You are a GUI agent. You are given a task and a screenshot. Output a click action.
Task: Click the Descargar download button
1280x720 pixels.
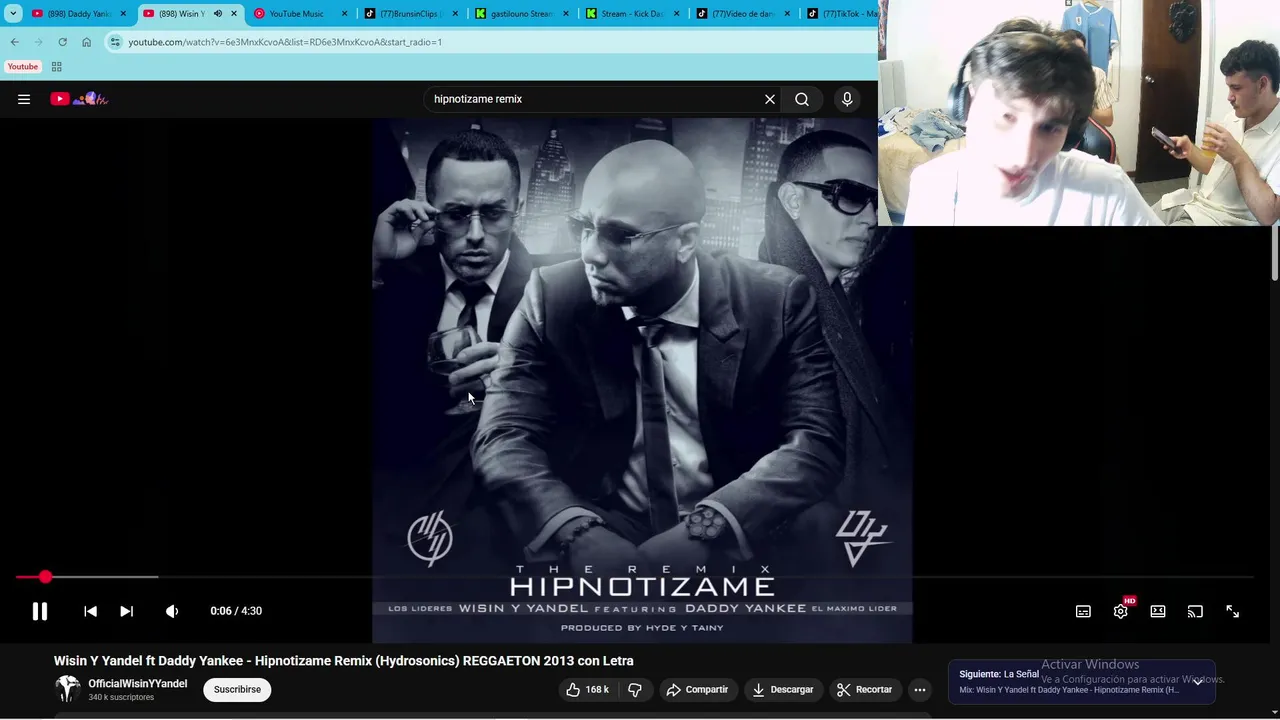click(783, 689)
